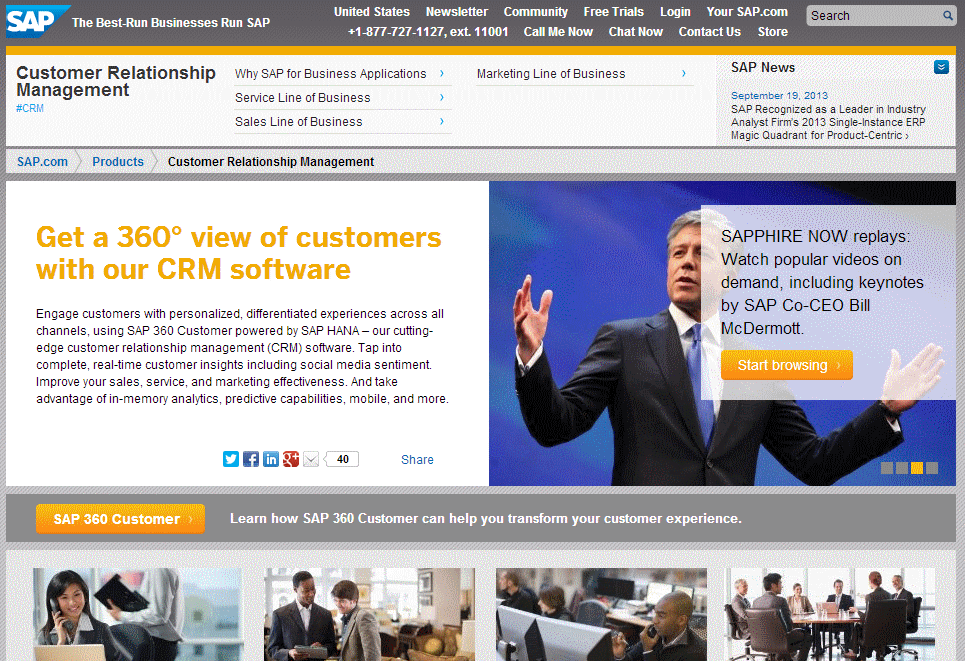This screenshot has height=661, width=965.
Task: Select the highlighted third carousel indicator square
Action: click(x=917, y=468)
